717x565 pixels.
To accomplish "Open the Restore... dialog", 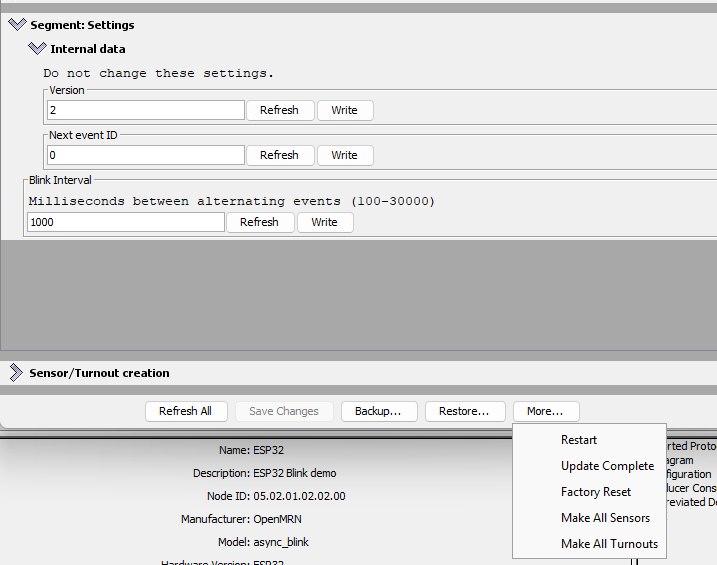I will pyautogui.click(x=465, y=411).
